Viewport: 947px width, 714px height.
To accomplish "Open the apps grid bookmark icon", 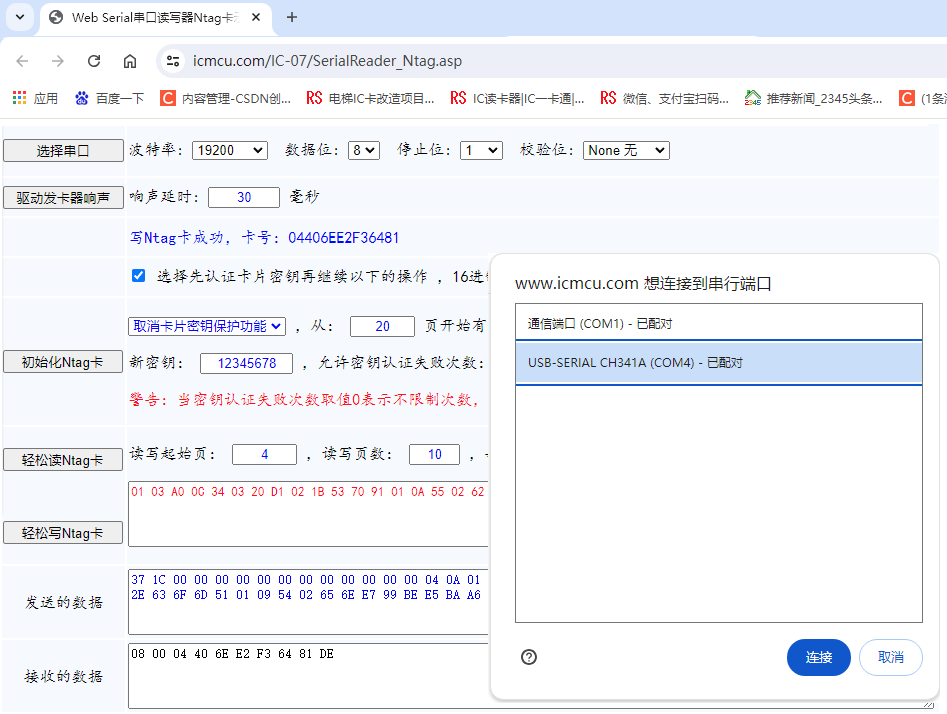I will pos(19,98).
